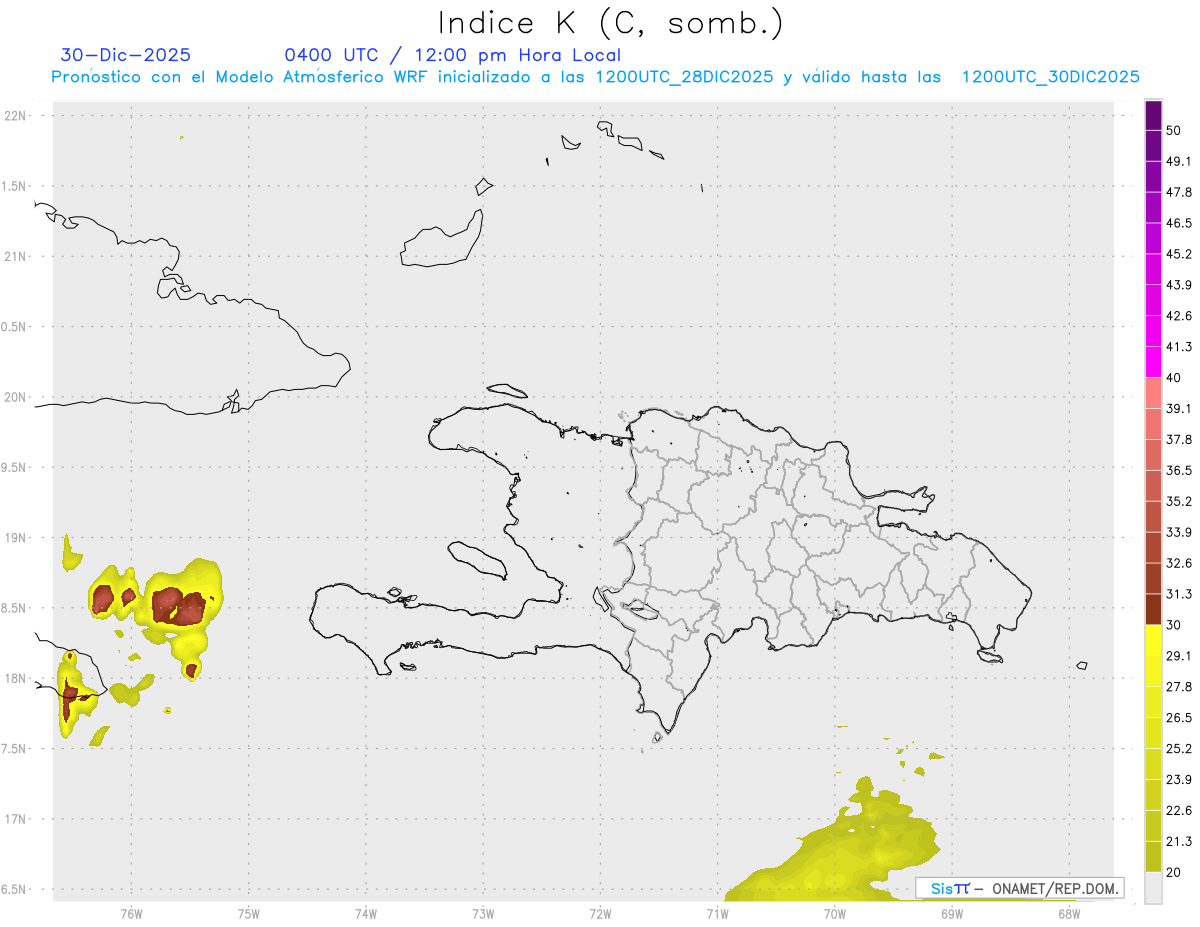Pick the dark purple swatch above 50

coord(1153,115)
